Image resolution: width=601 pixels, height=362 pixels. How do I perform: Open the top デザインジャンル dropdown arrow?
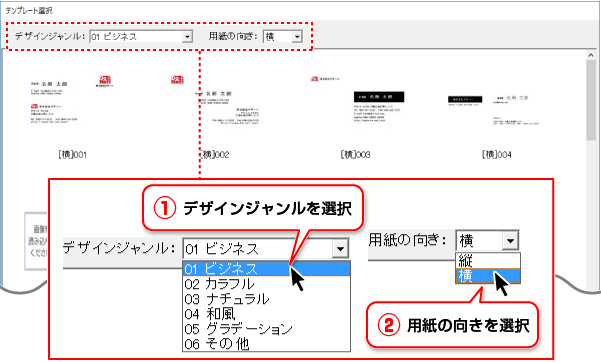[x=187, y=37]
